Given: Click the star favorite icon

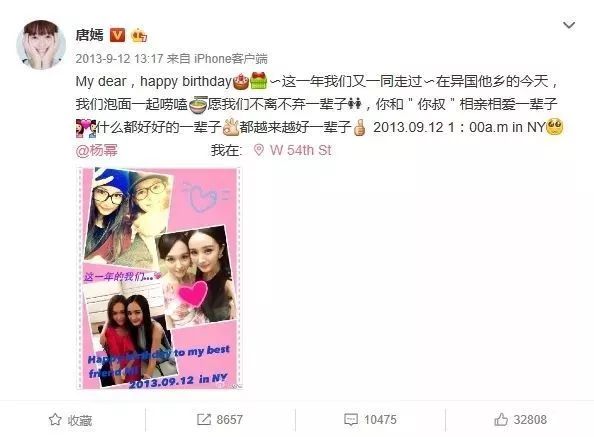Looking at the screenshot, I should [x=55, y=420].
